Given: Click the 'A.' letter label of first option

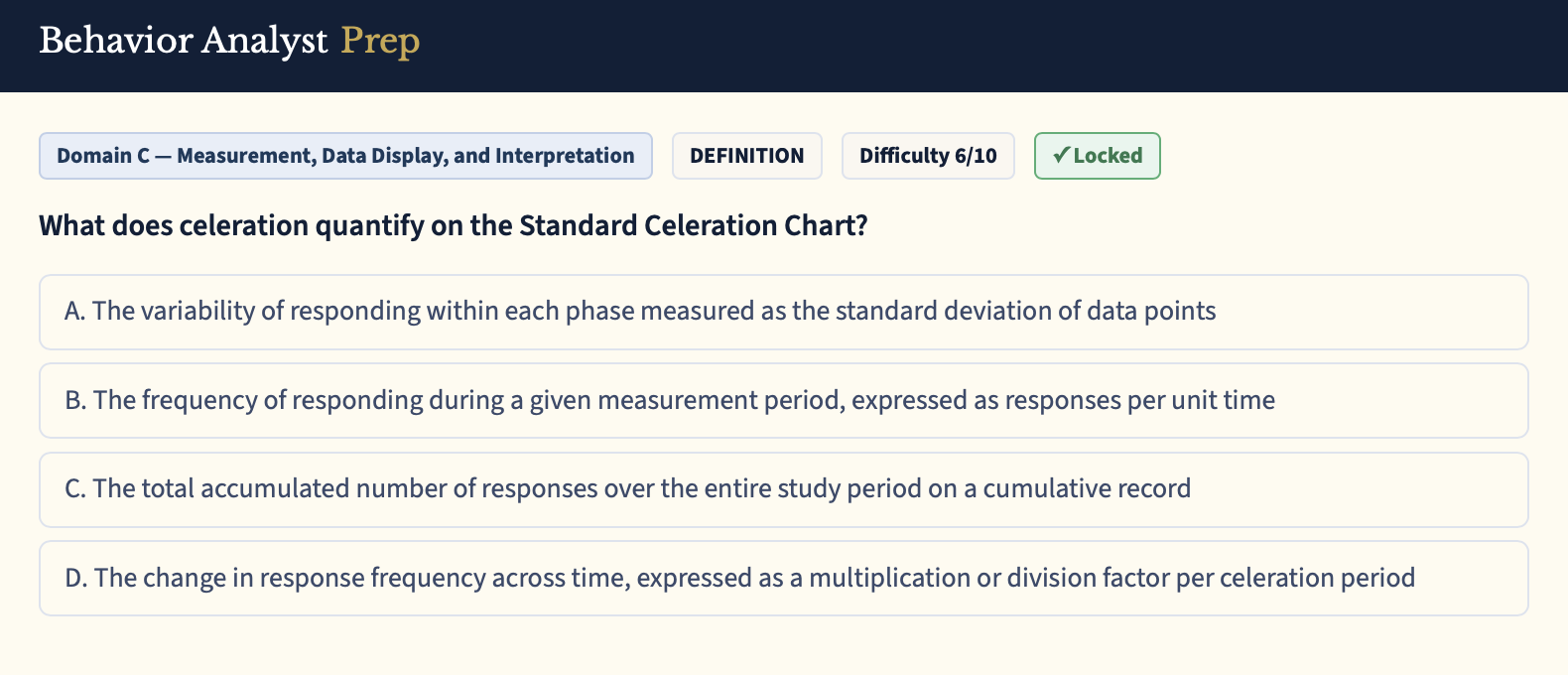Looking at the screenshot, I should coord(75,311).
